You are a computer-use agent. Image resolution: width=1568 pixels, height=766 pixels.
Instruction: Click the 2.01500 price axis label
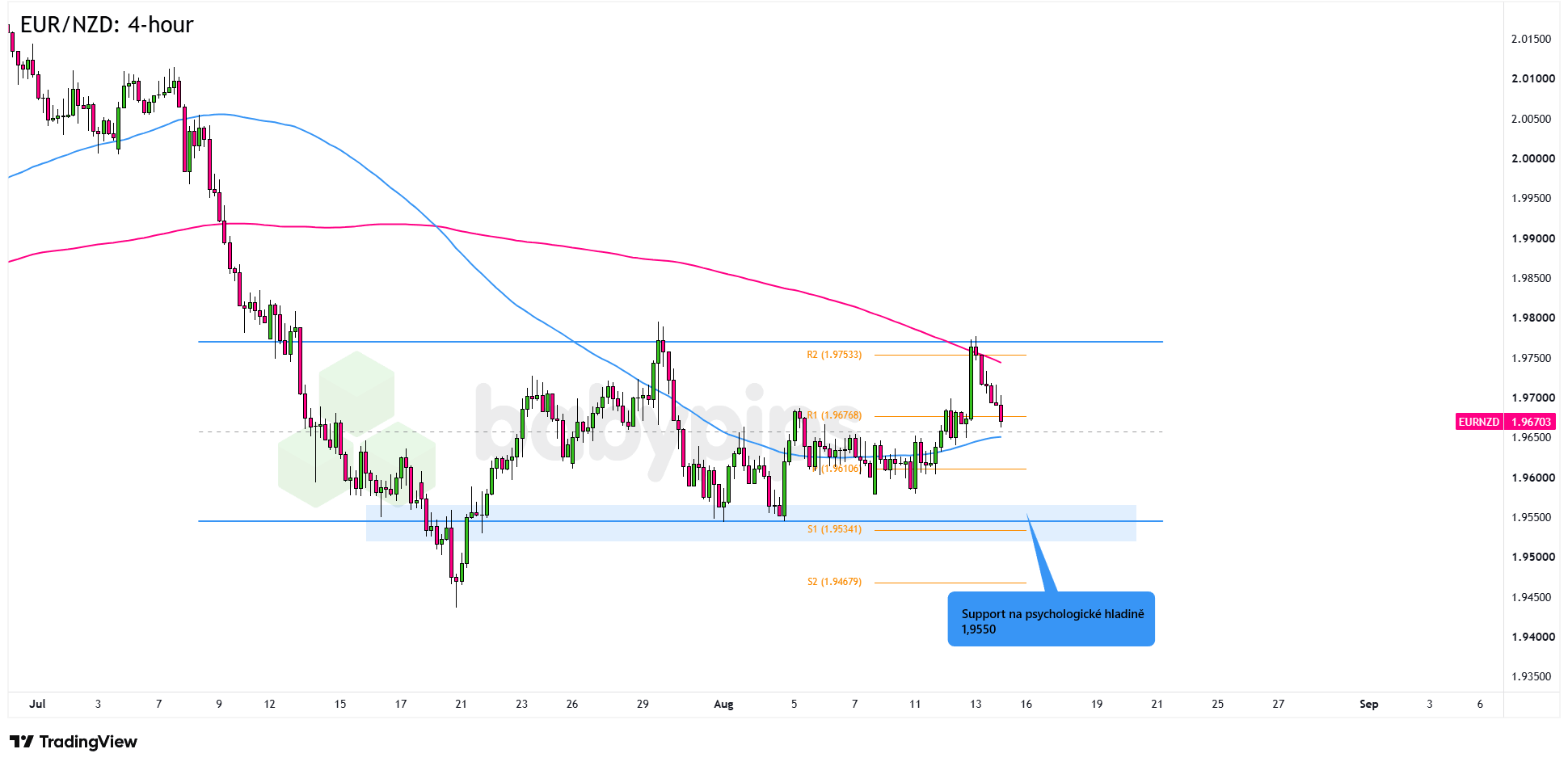(1532, 39)
